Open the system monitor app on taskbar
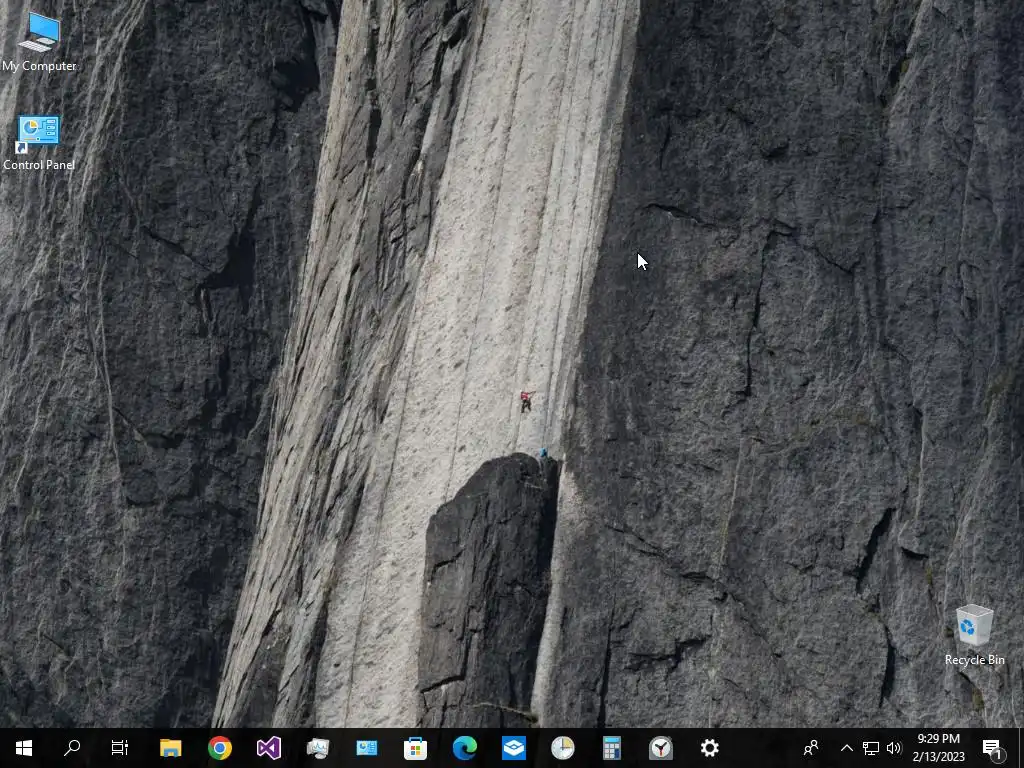This screenshot has width=1024, height=768. coord(317,748)
